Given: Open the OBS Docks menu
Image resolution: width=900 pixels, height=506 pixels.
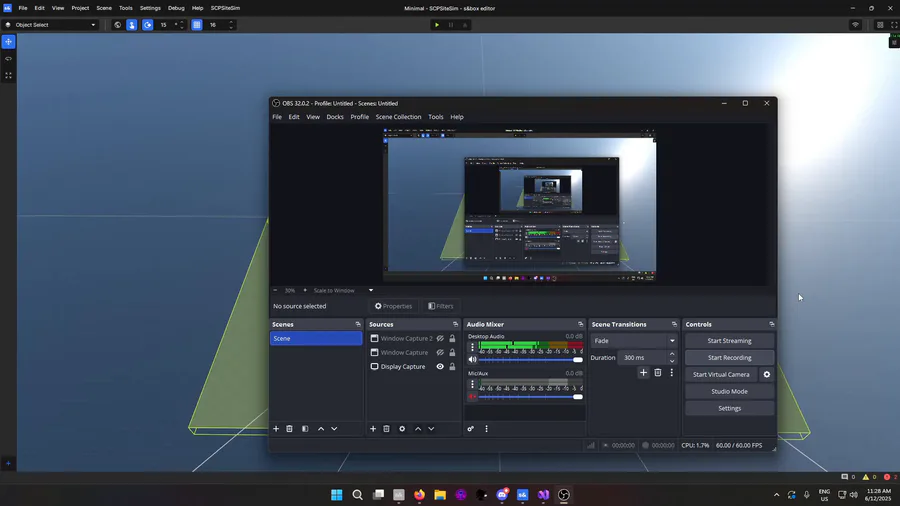Looking at the screenshot, I should tap(335, 117).
